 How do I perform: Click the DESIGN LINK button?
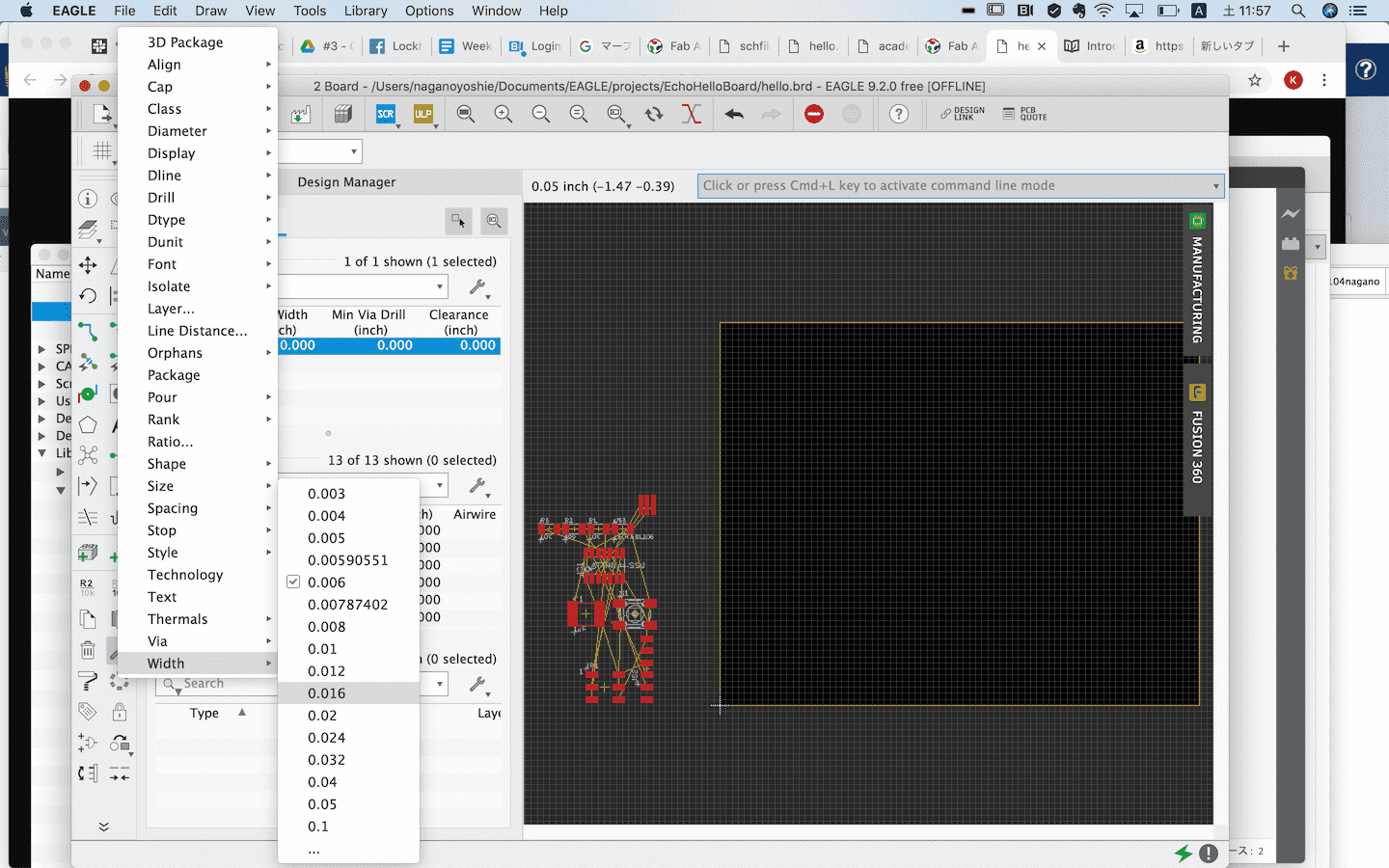click(x=963, y=114)
